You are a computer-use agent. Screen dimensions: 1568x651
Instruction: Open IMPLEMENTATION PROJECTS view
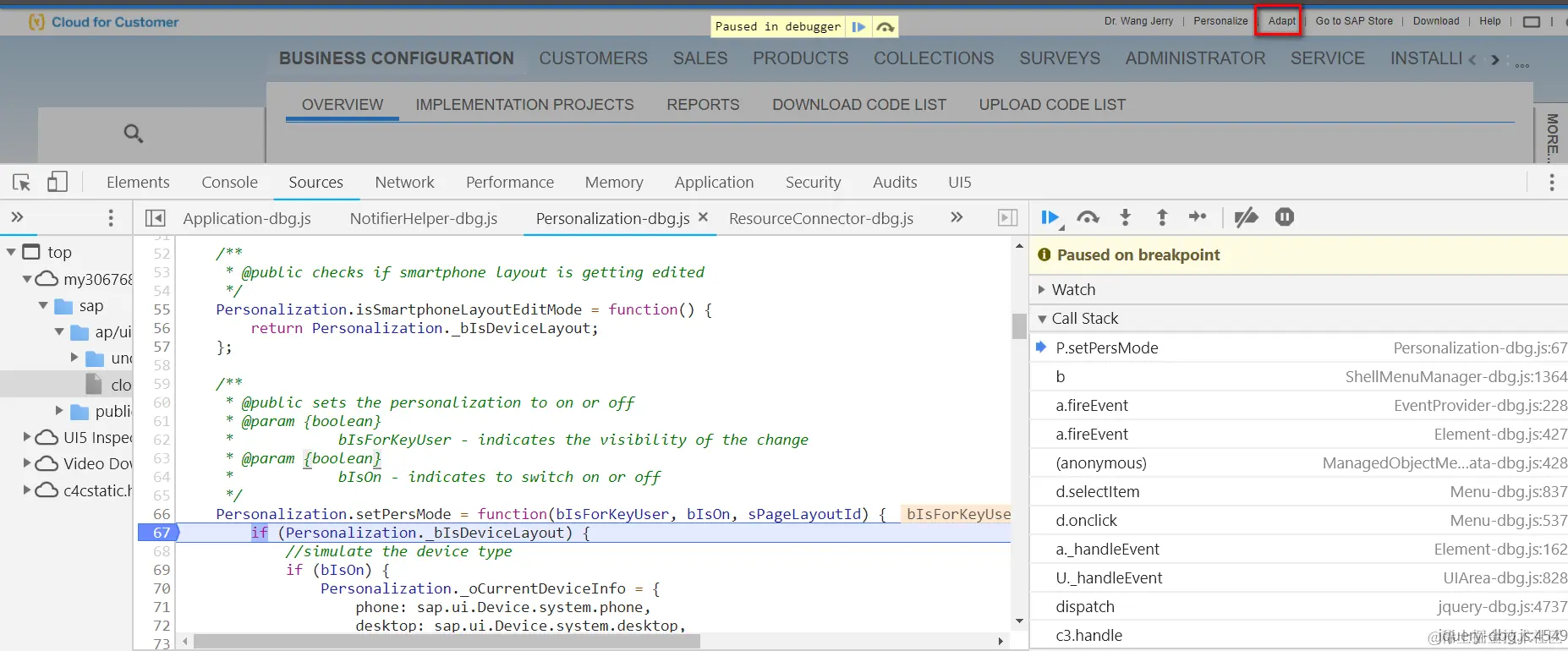524,105
